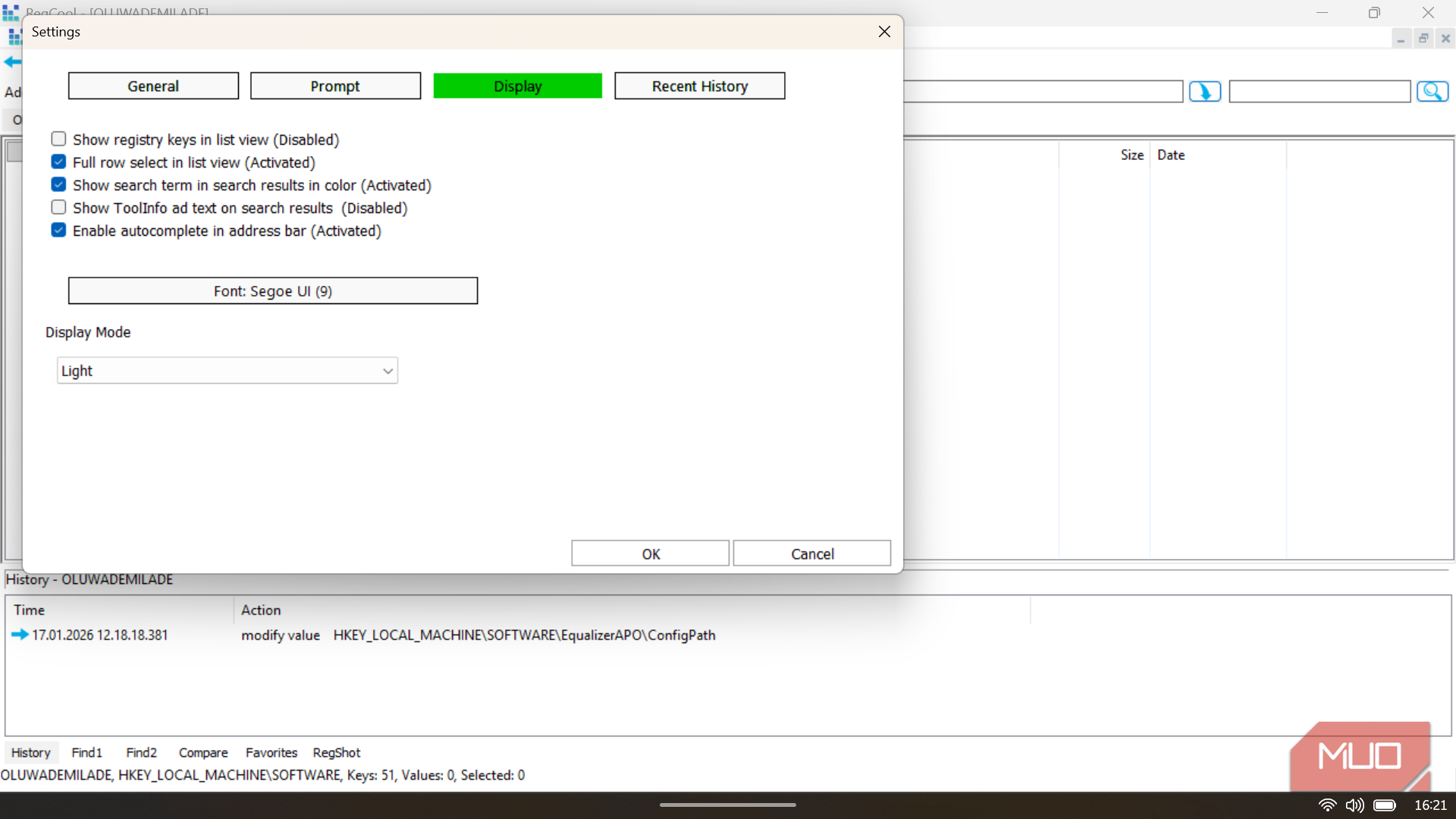Viewport: 1456px width, 819px height.
Task: Switch to the General settings tab
Action: [x=153, y=86]
